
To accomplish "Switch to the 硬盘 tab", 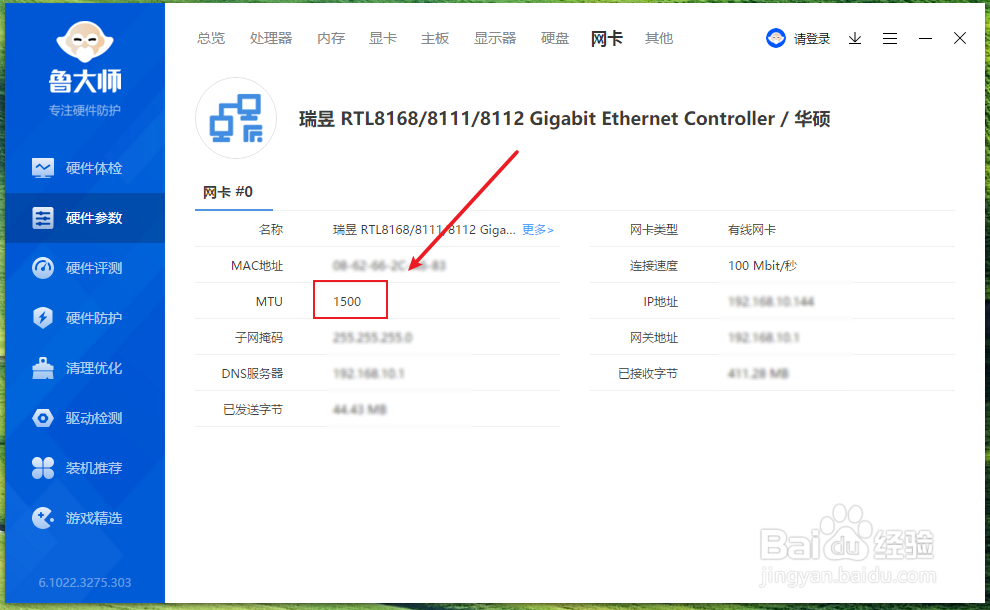I will click(555, 39).
